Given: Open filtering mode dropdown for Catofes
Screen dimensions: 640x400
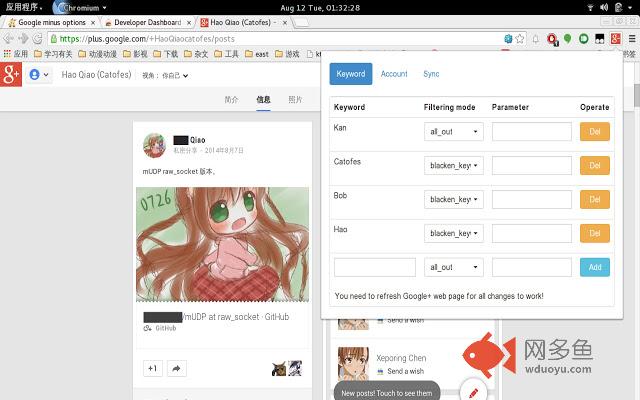Looking at the screenshot, I should [x=453, y=165].
